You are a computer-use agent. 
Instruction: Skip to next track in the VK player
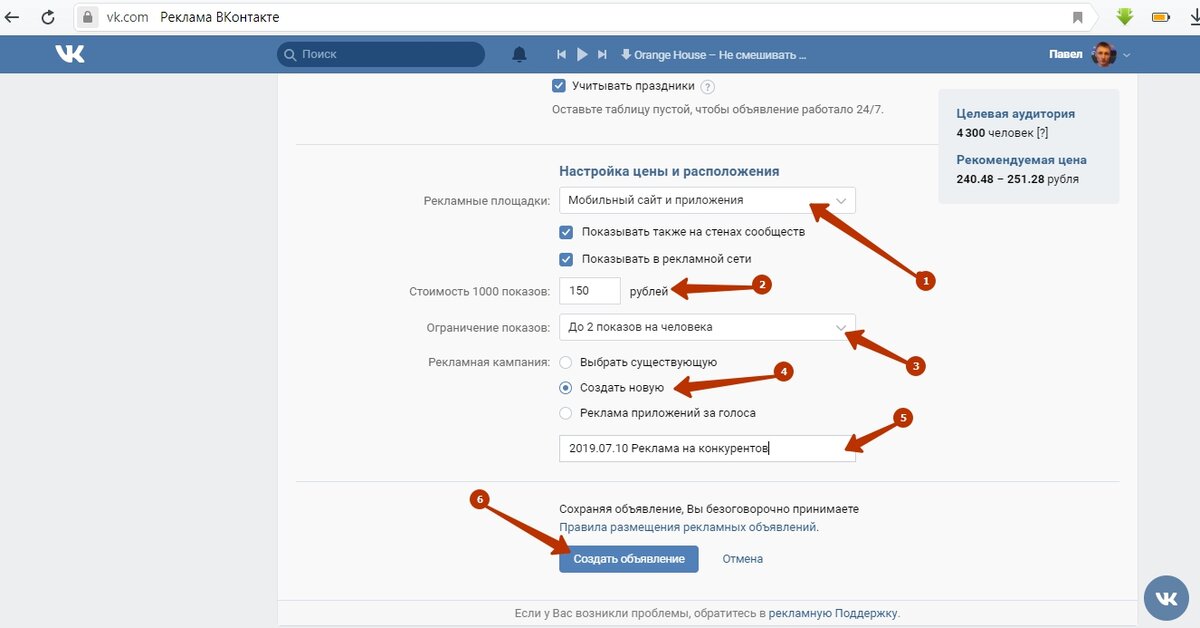pos(602,54)
